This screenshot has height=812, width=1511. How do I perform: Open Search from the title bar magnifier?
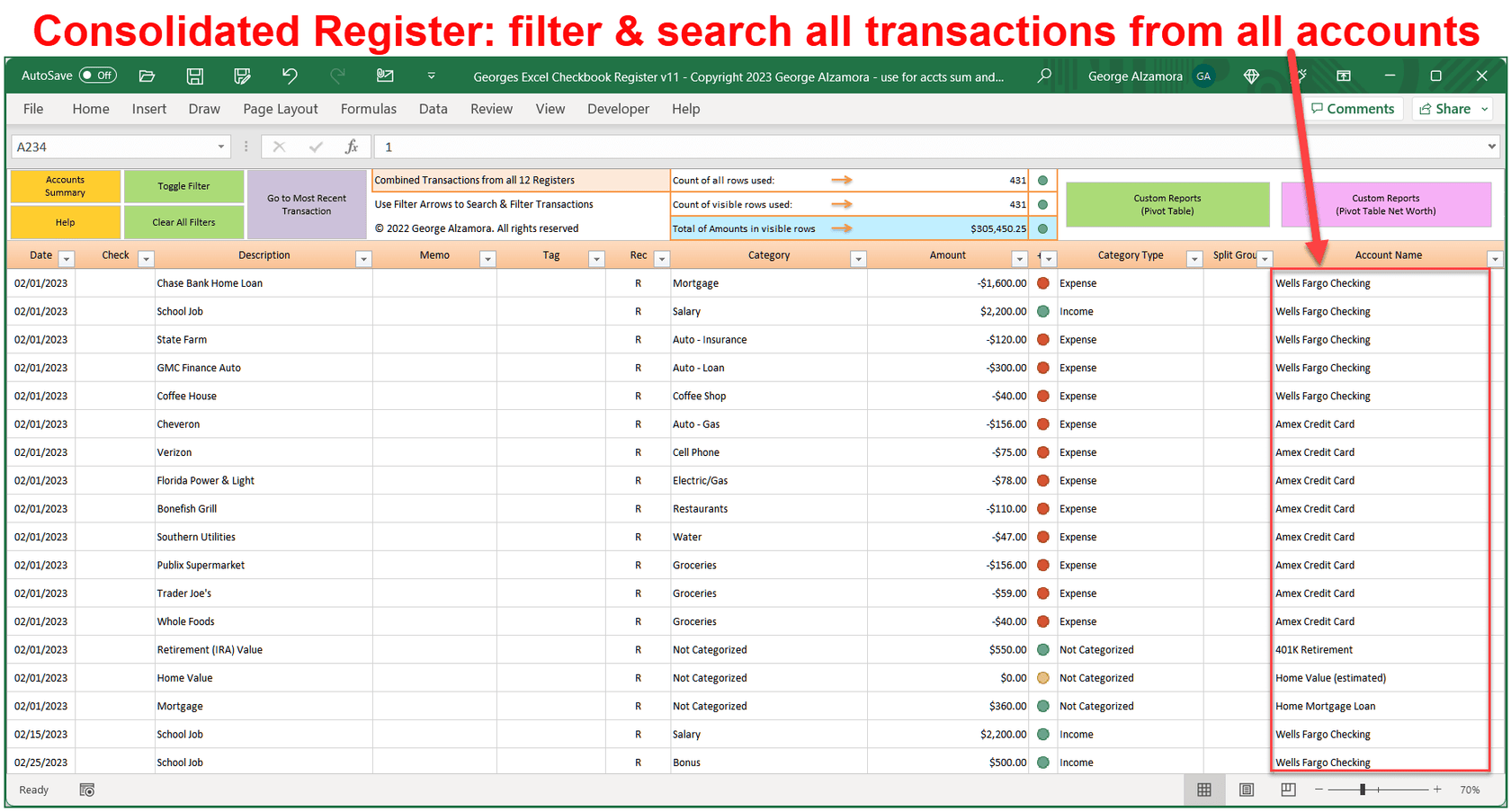tap(1044, 76)
